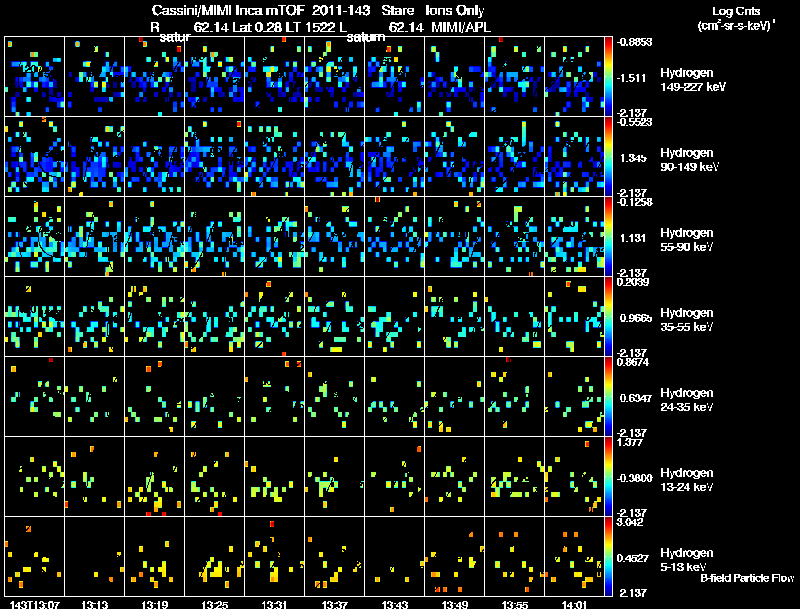Open the 90-149 keV panel at 13:25

(x=214, y=156)
